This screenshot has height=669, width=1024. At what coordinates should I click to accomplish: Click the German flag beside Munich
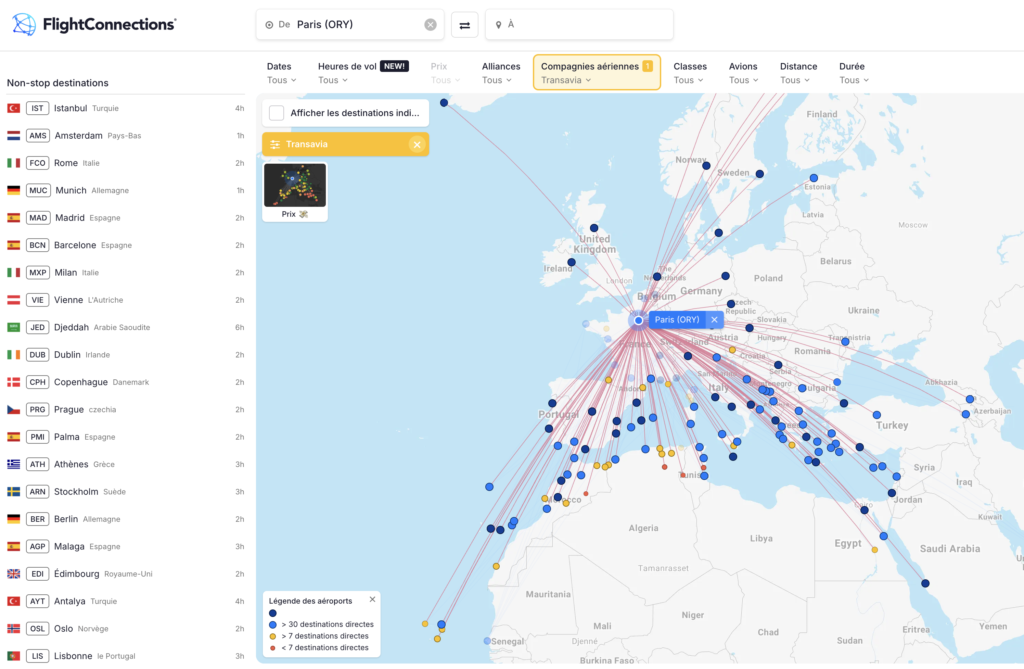14,191
